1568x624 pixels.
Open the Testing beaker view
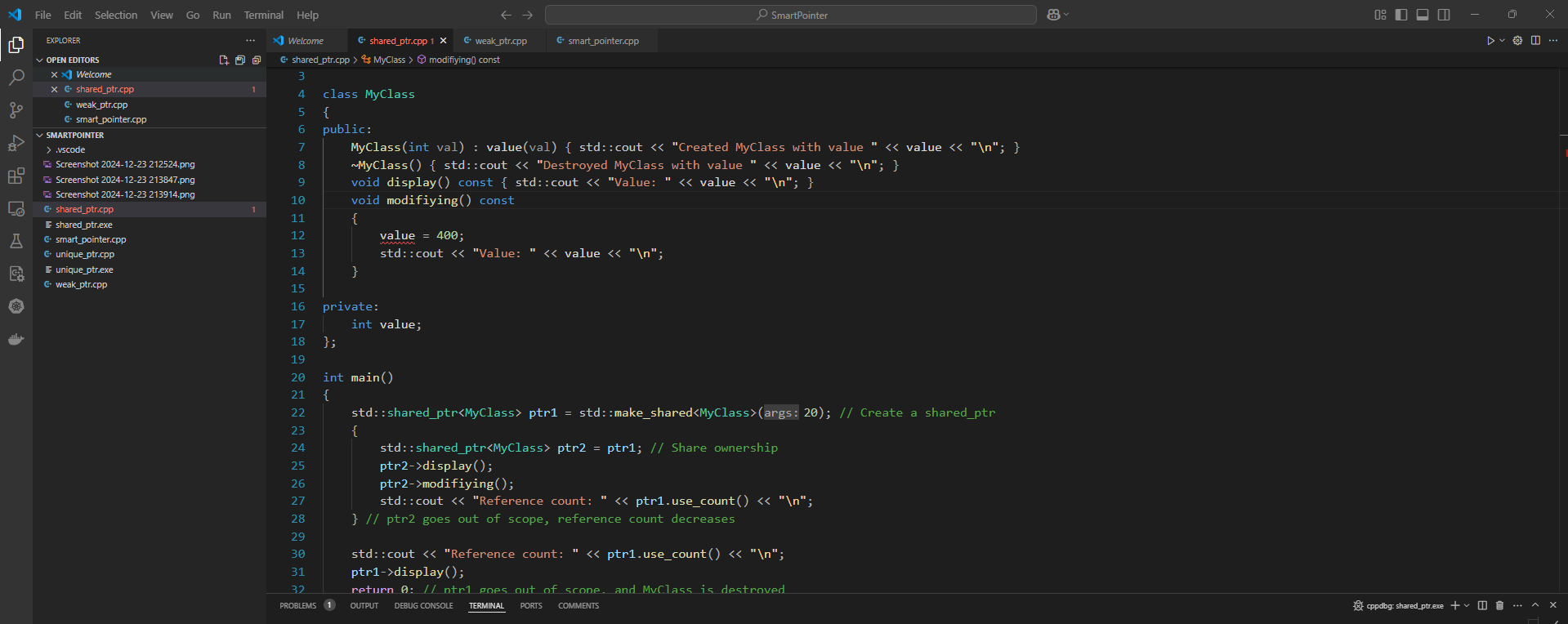coord(16,241)
